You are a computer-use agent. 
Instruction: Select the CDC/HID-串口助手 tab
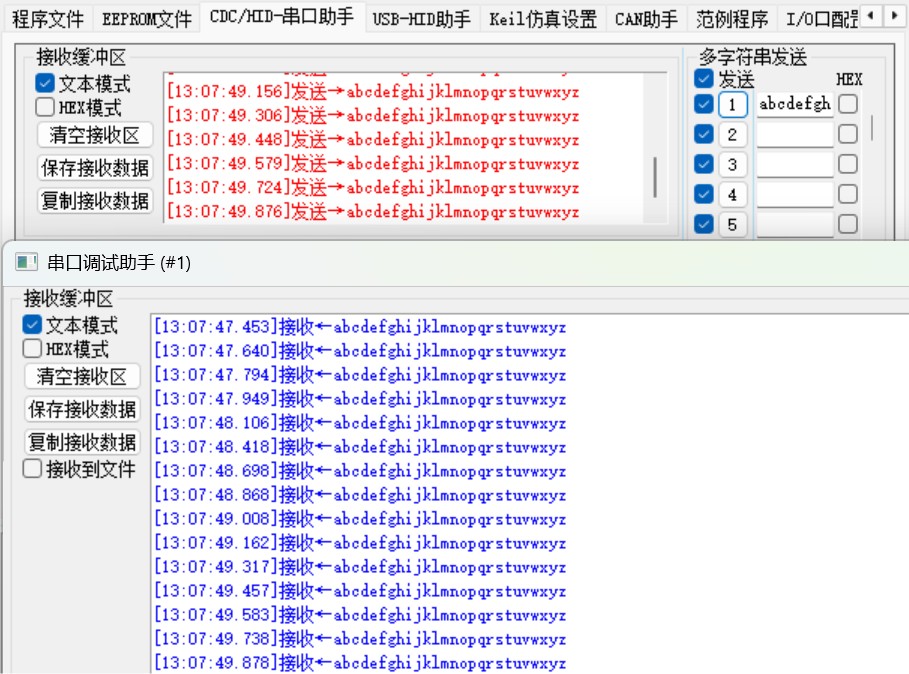[x=282, y=16]
